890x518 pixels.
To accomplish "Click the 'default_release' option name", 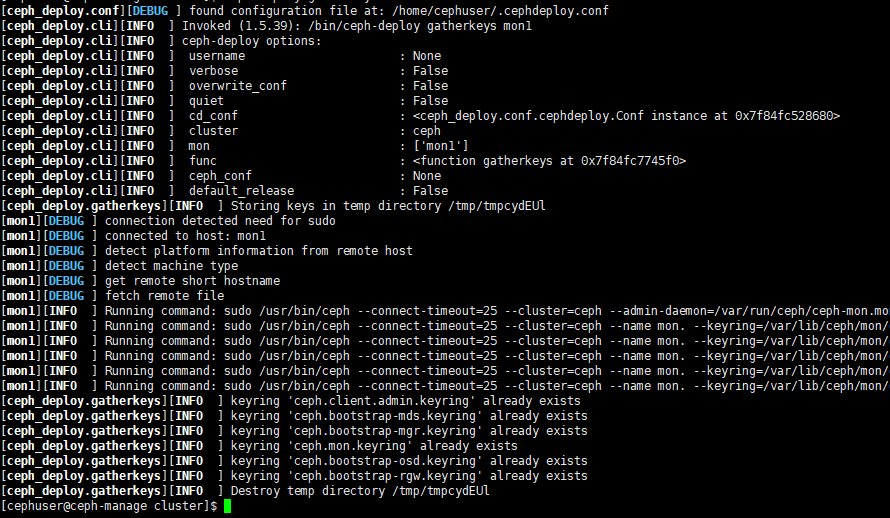I will [241, 191].
